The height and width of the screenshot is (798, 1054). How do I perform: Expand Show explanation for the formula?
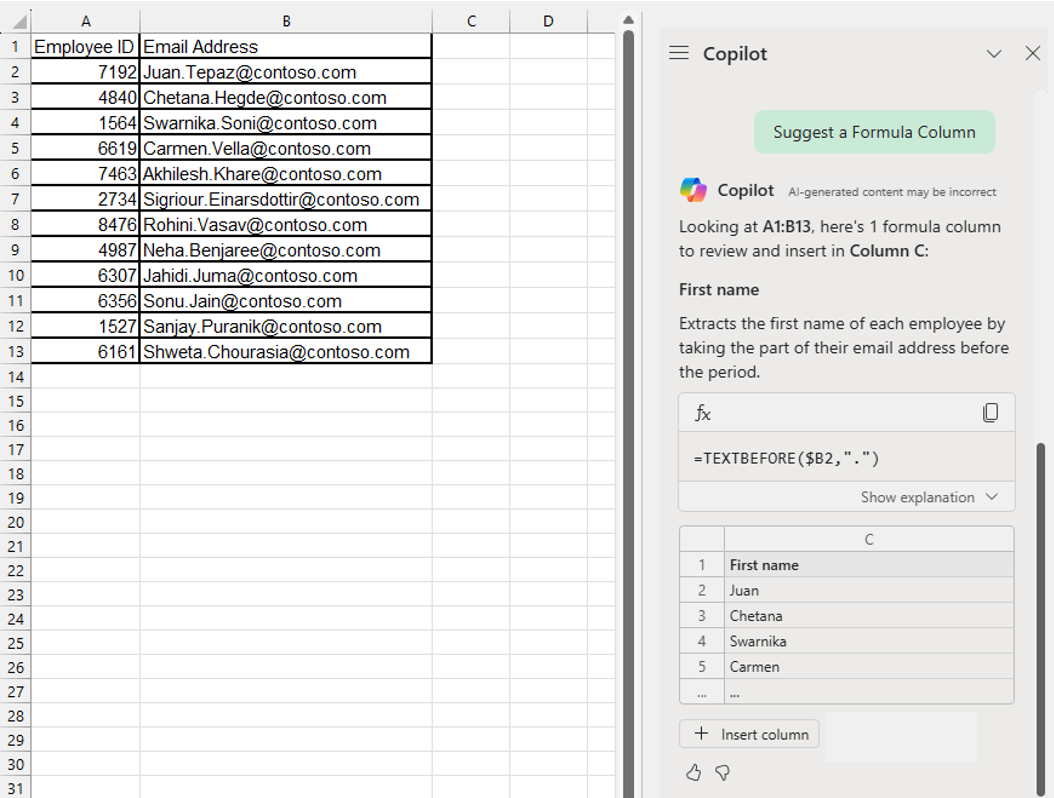pos(929,497)
